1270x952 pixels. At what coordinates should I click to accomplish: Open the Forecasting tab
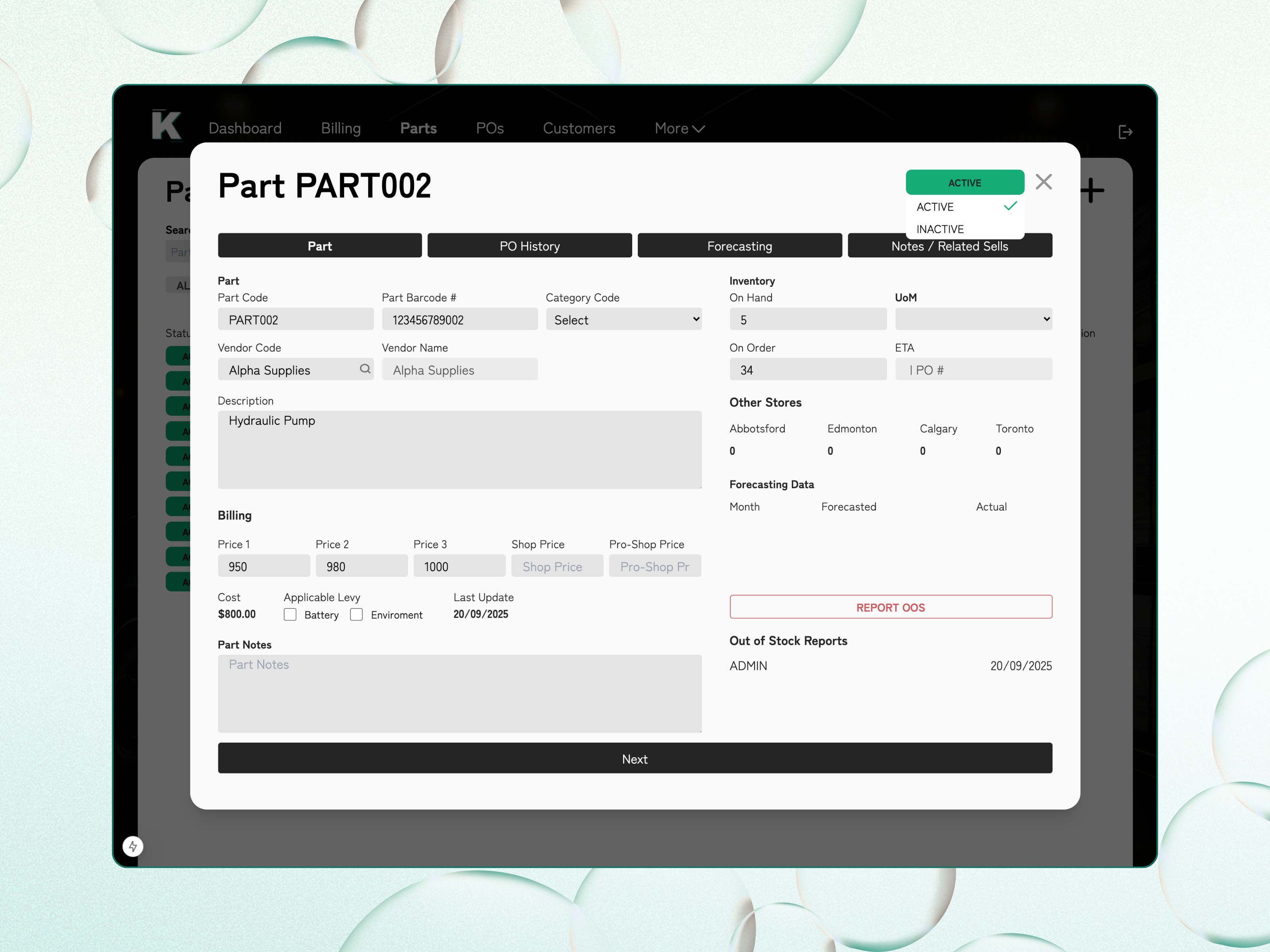[x=739, y=246]
